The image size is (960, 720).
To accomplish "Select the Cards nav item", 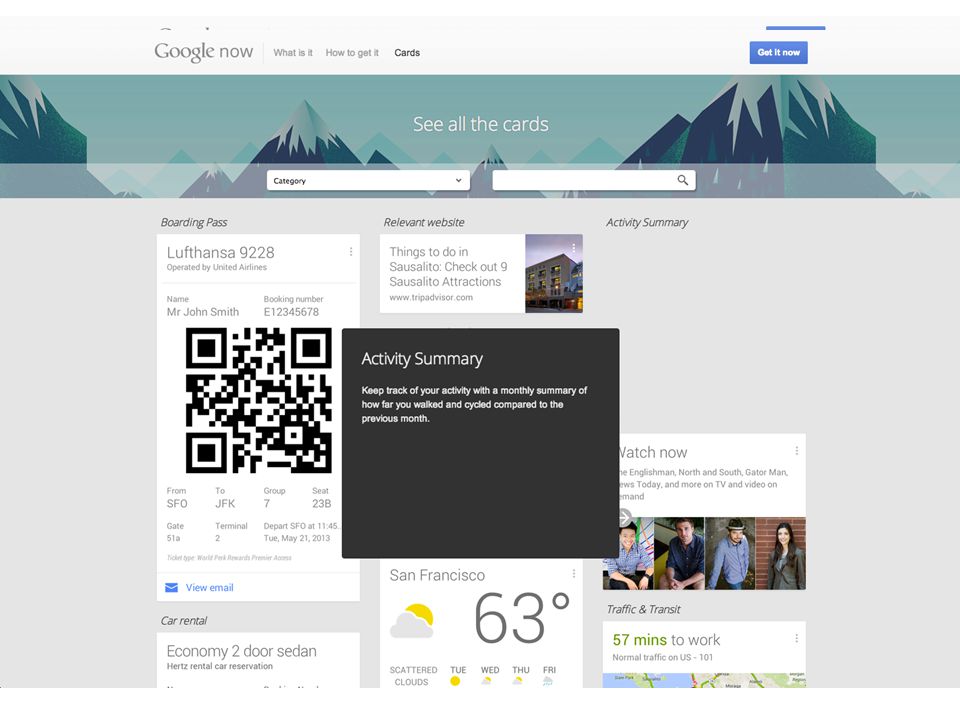I will tap(407, 53).
